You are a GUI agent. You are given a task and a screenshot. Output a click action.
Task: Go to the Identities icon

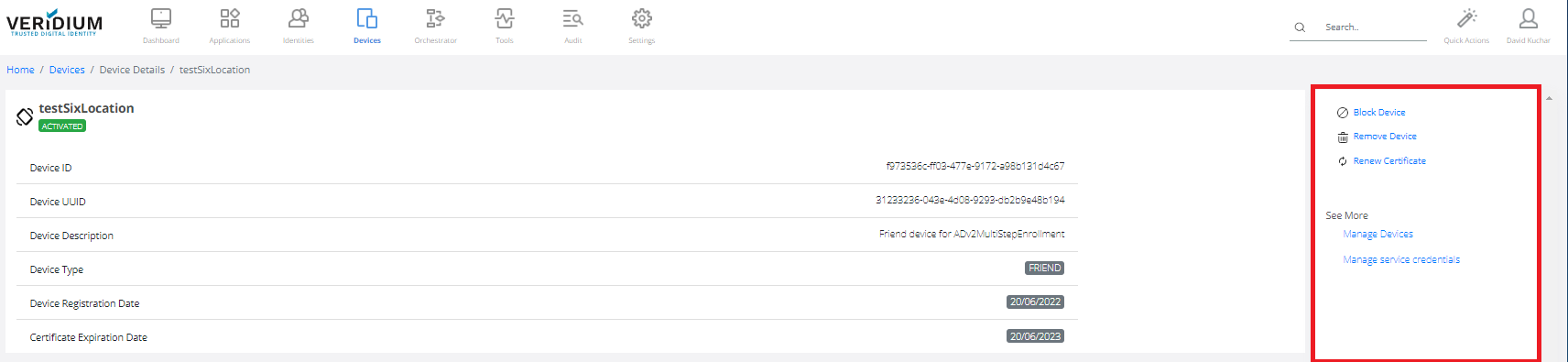click(x=299, y=18)
